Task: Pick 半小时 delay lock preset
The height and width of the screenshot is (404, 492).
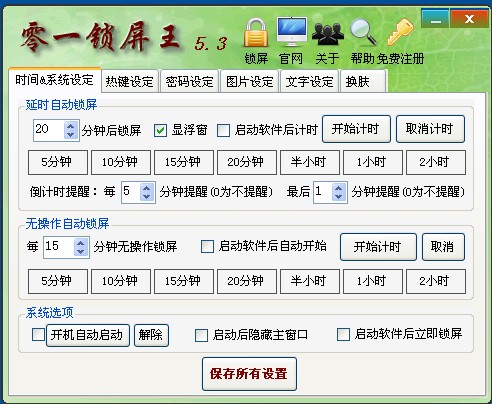Action: coord(310,162)
